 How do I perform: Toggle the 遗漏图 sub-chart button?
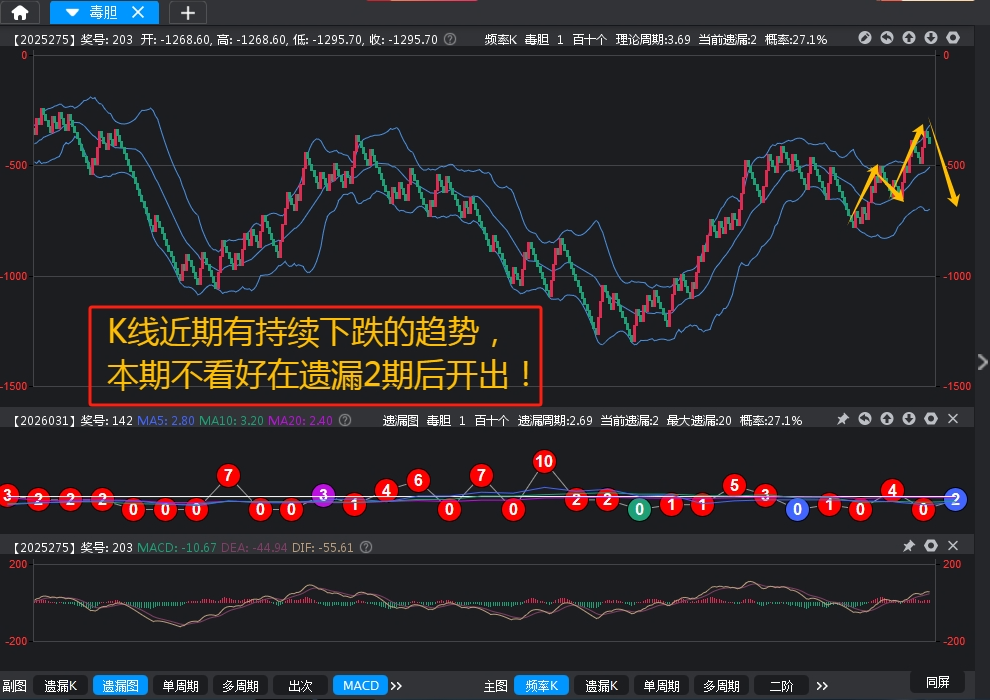(x=120, y=685)
